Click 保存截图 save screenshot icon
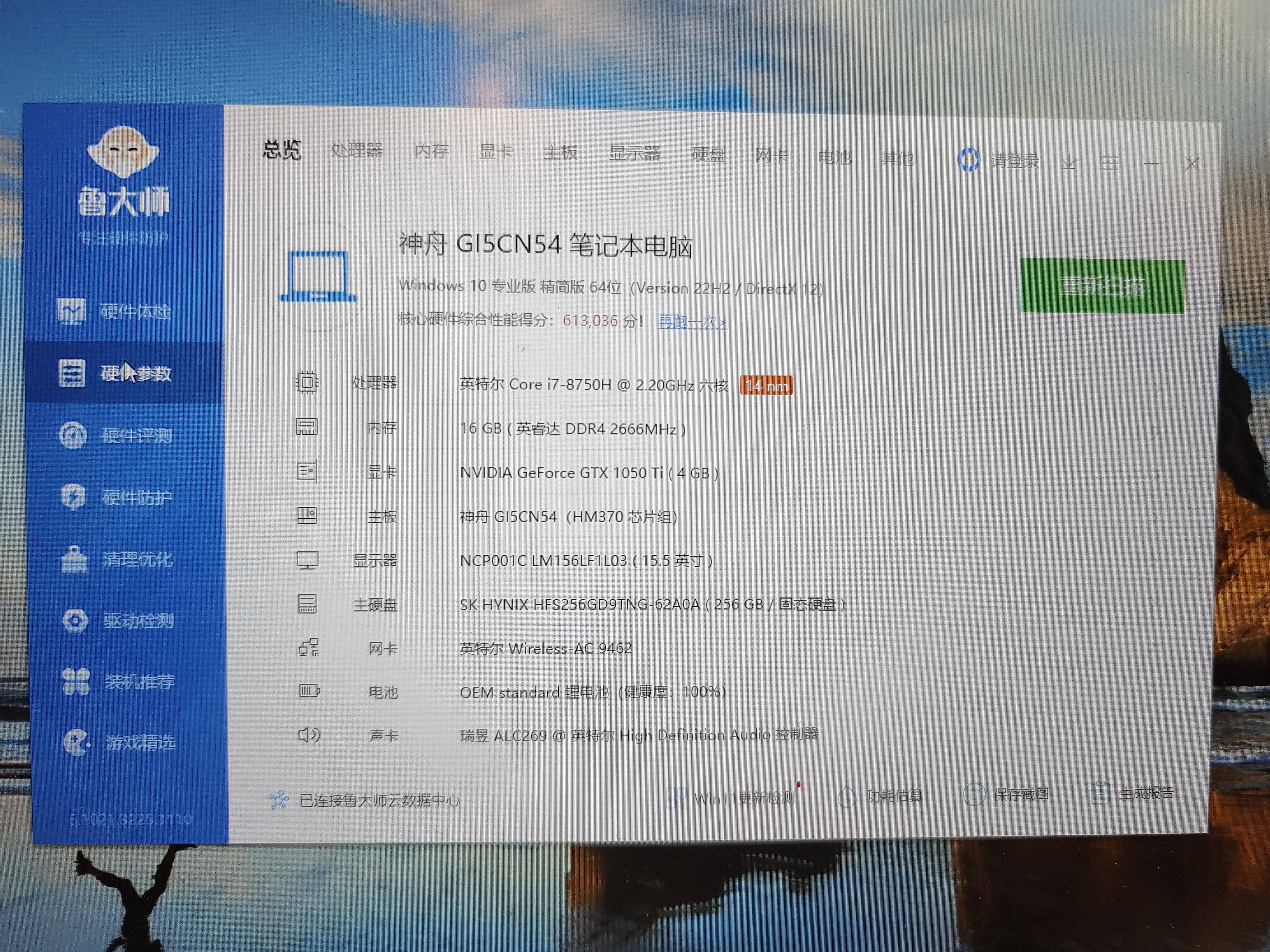The height and width of the screenshot is (952, 1270). coord(974,794)
